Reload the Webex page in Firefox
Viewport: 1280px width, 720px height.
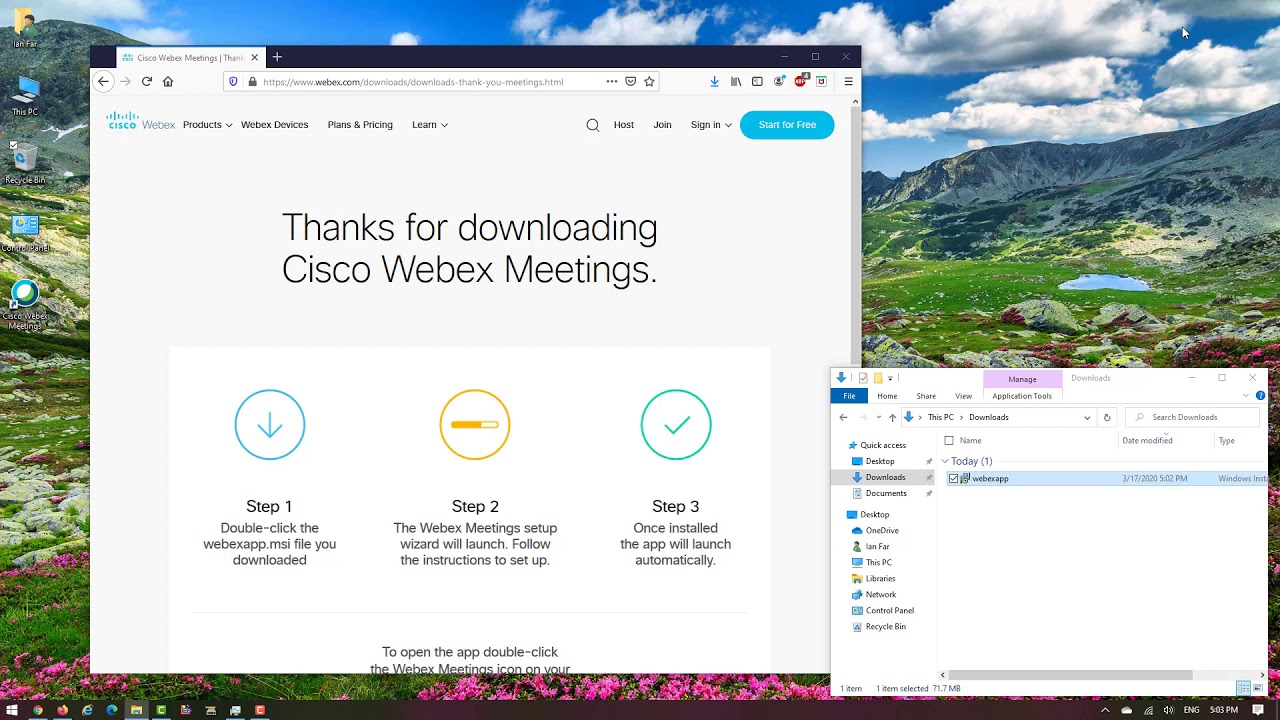[x=147, y=82]
